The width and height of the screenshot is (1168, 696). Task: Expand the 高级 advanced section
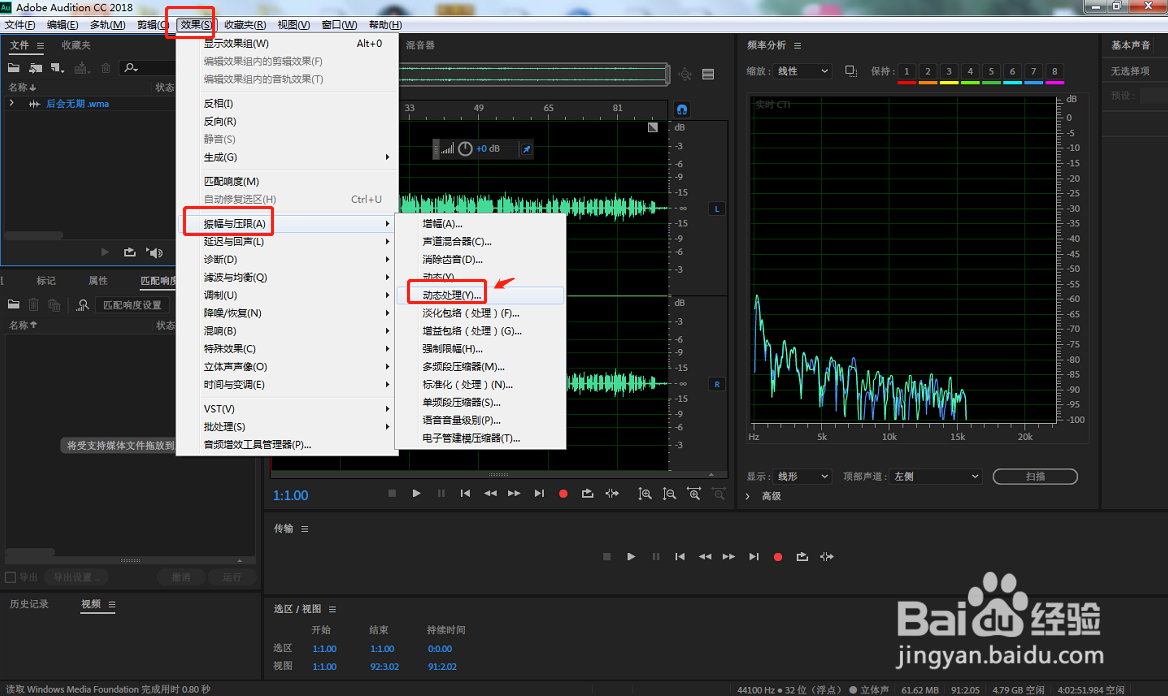tap(748, 496)
